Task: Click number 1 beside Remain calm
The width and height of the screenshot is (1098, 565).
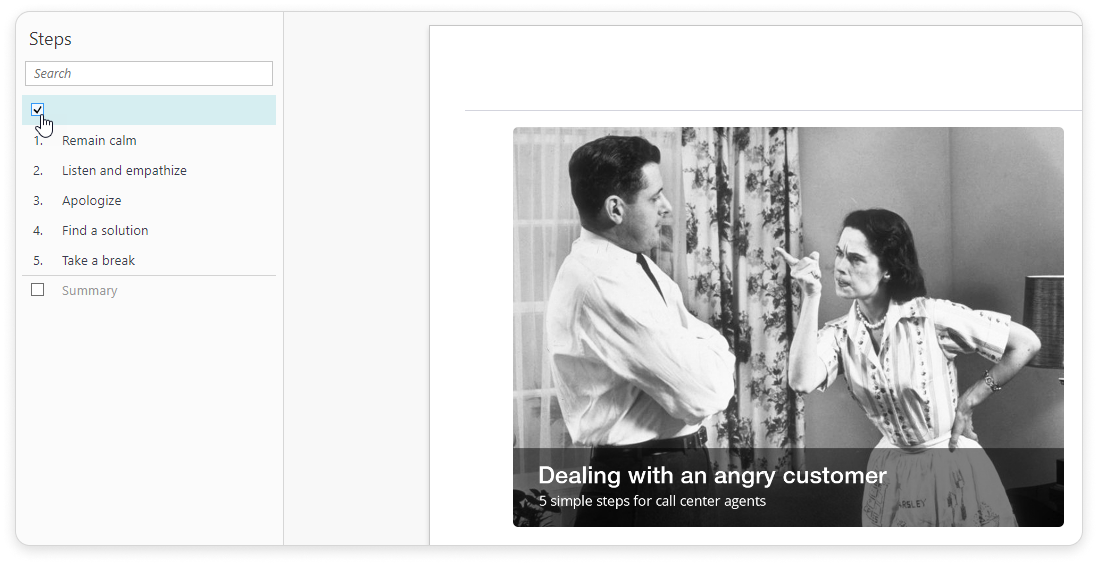Action: coord(38,141)
